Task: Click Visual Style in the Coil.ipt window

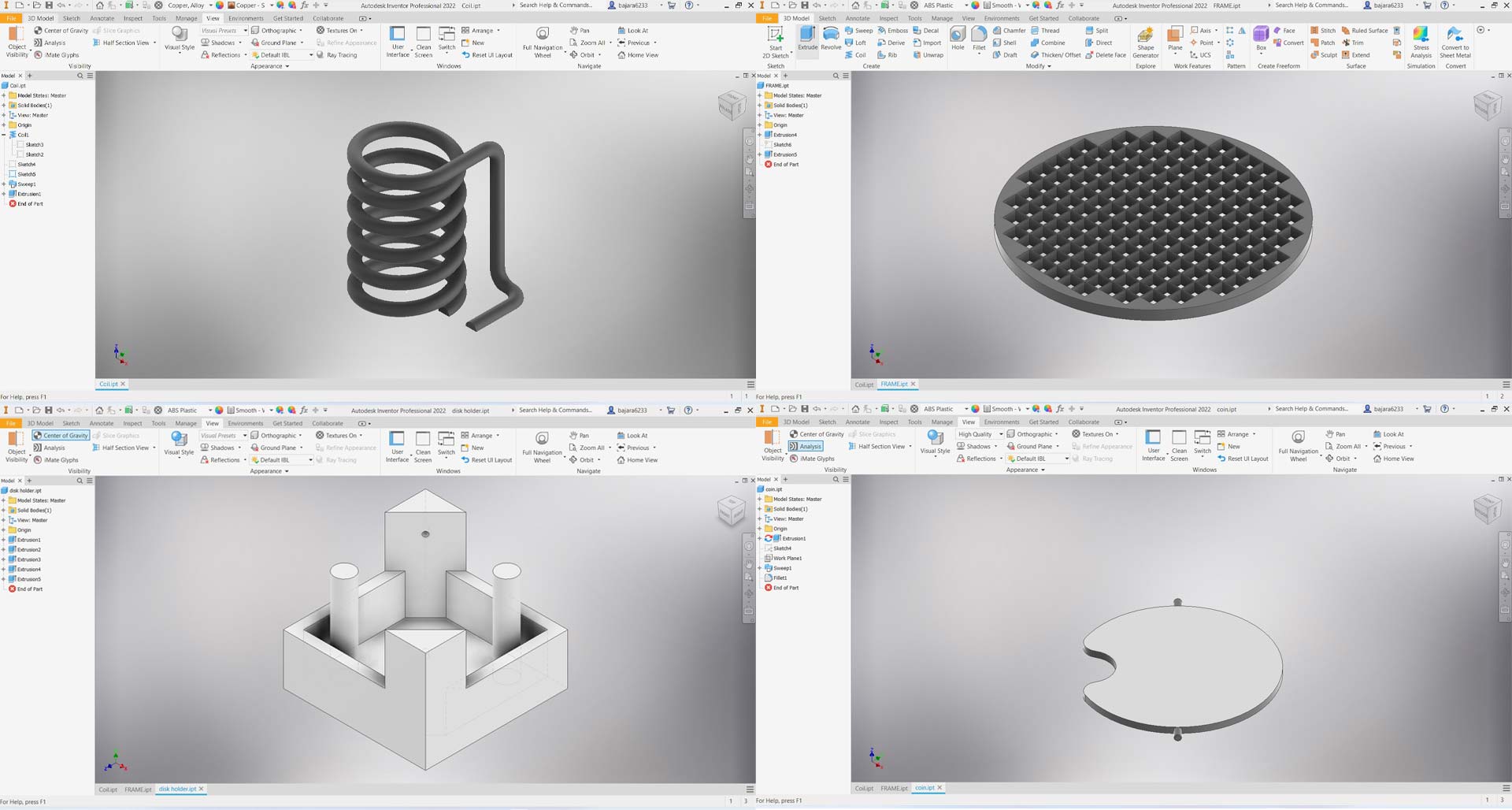Action: point(180,39)
